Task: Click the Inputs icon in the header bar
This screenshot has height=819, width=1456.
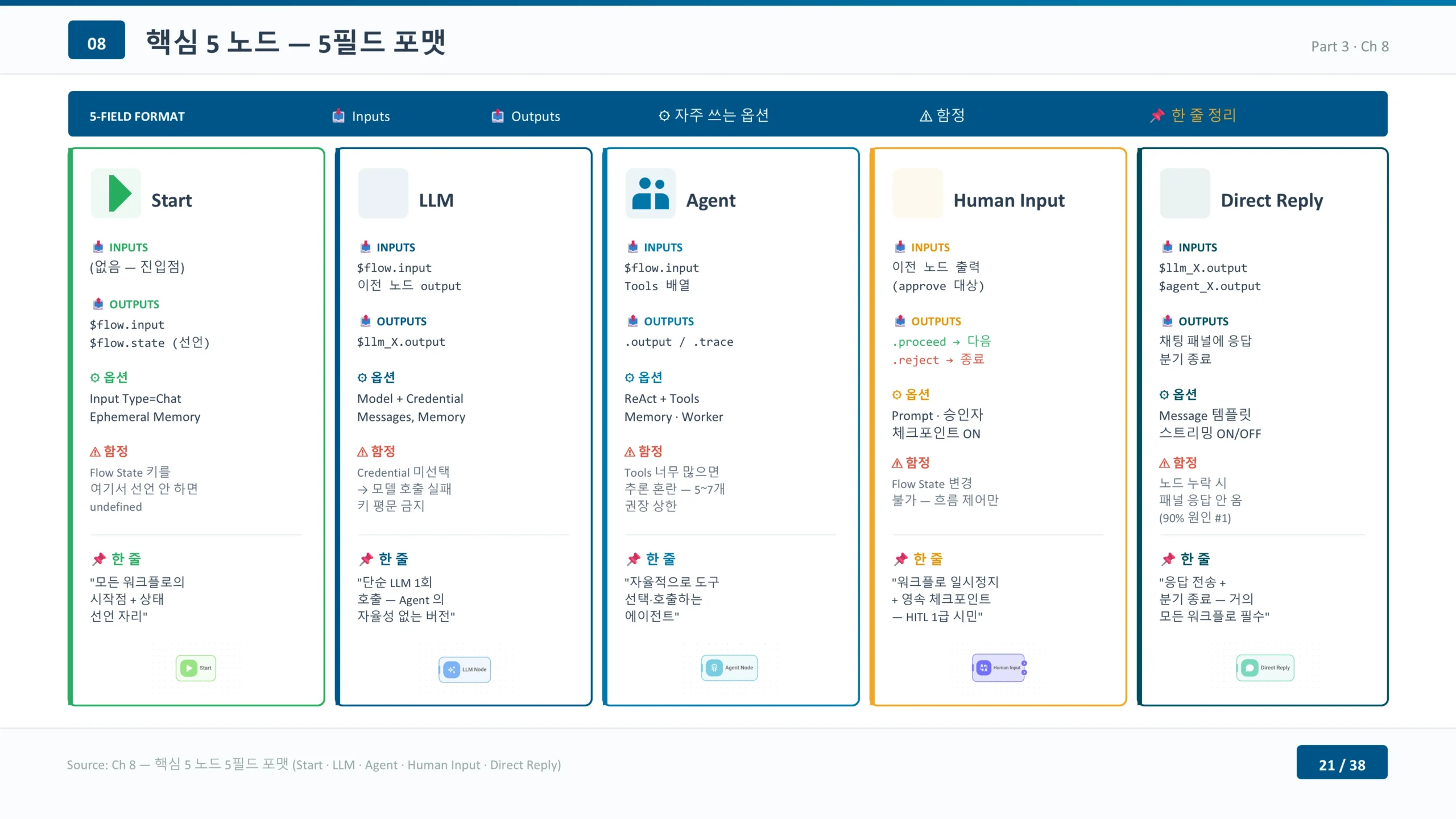Action: pyautogui.click(x=338, y=116)
